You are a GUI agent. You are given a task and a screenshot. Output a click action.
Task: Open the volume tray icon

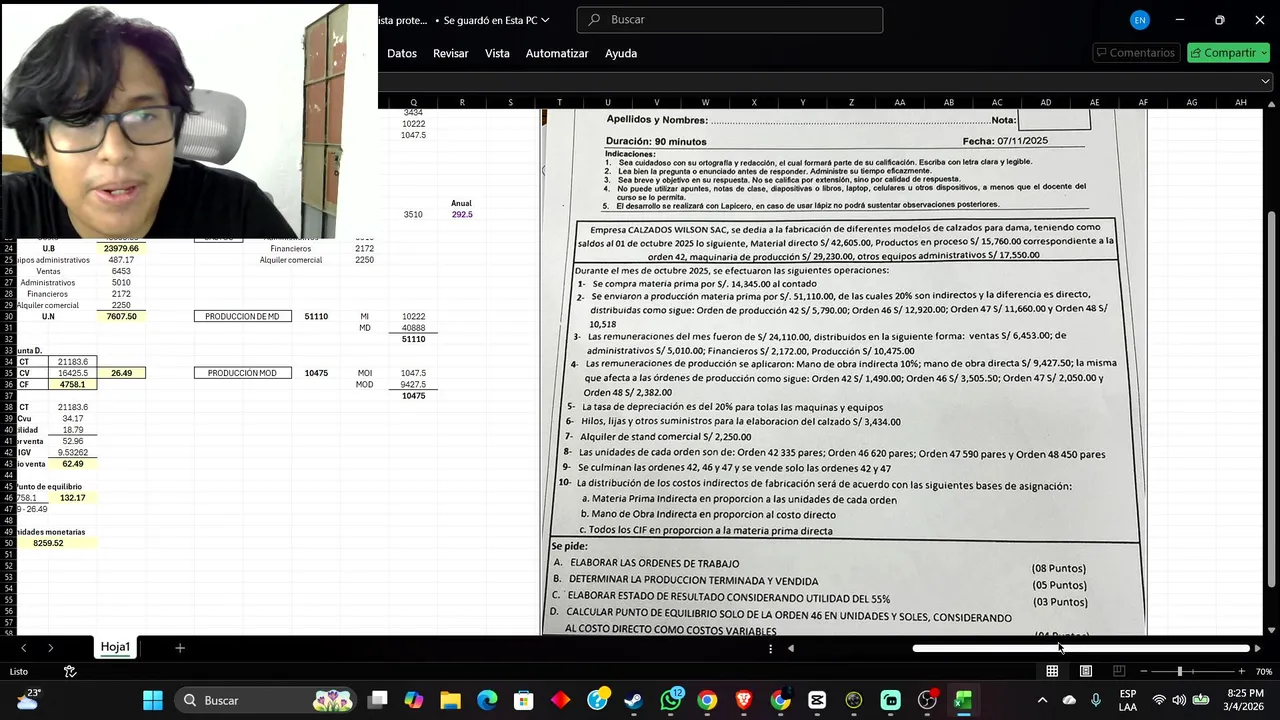point(1180,700)
